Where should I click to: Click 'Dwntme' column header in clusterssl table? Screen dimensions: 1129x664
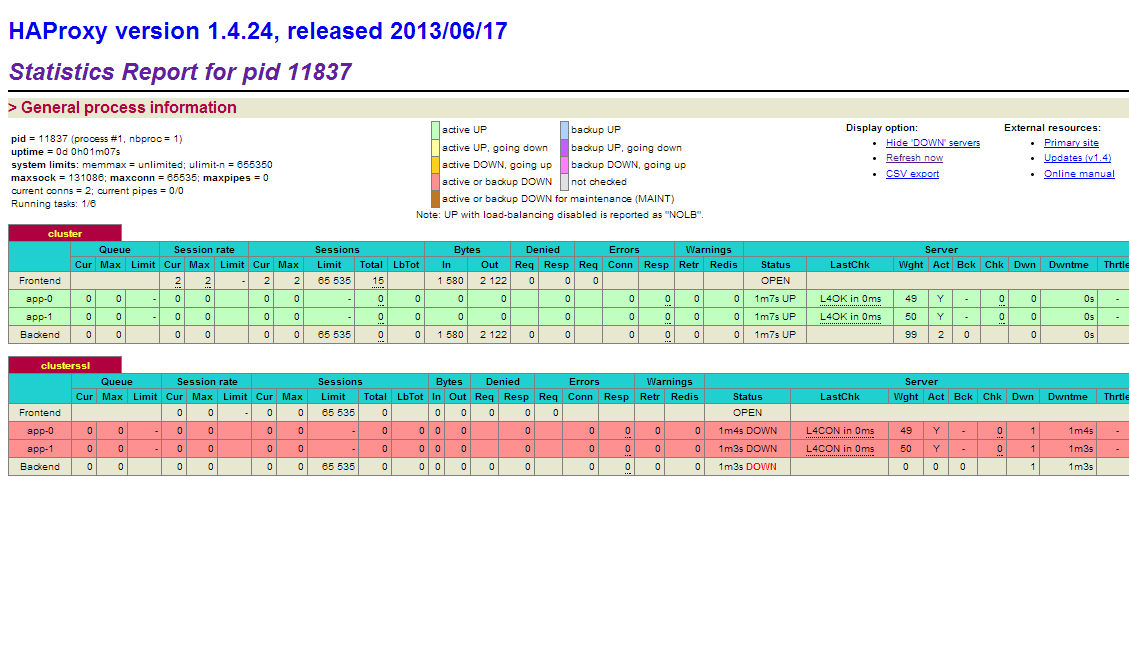tap(1067, 397)
